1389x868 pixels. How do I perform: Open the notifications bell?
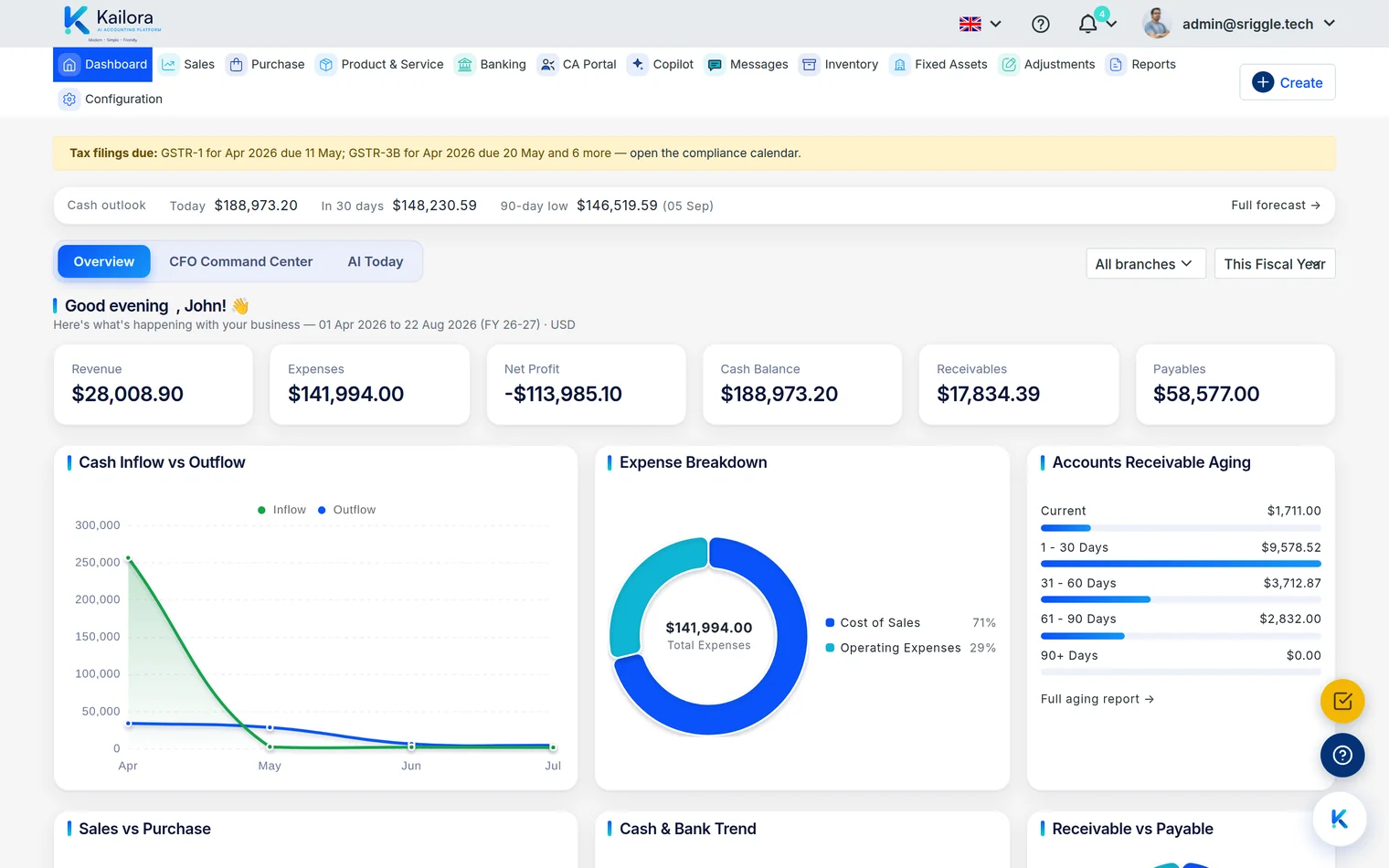1087,24
